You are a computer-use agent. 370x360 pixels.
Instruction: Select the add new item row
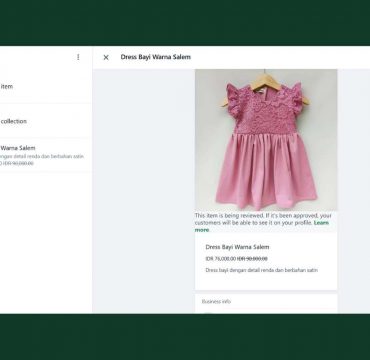click(46, 87)
